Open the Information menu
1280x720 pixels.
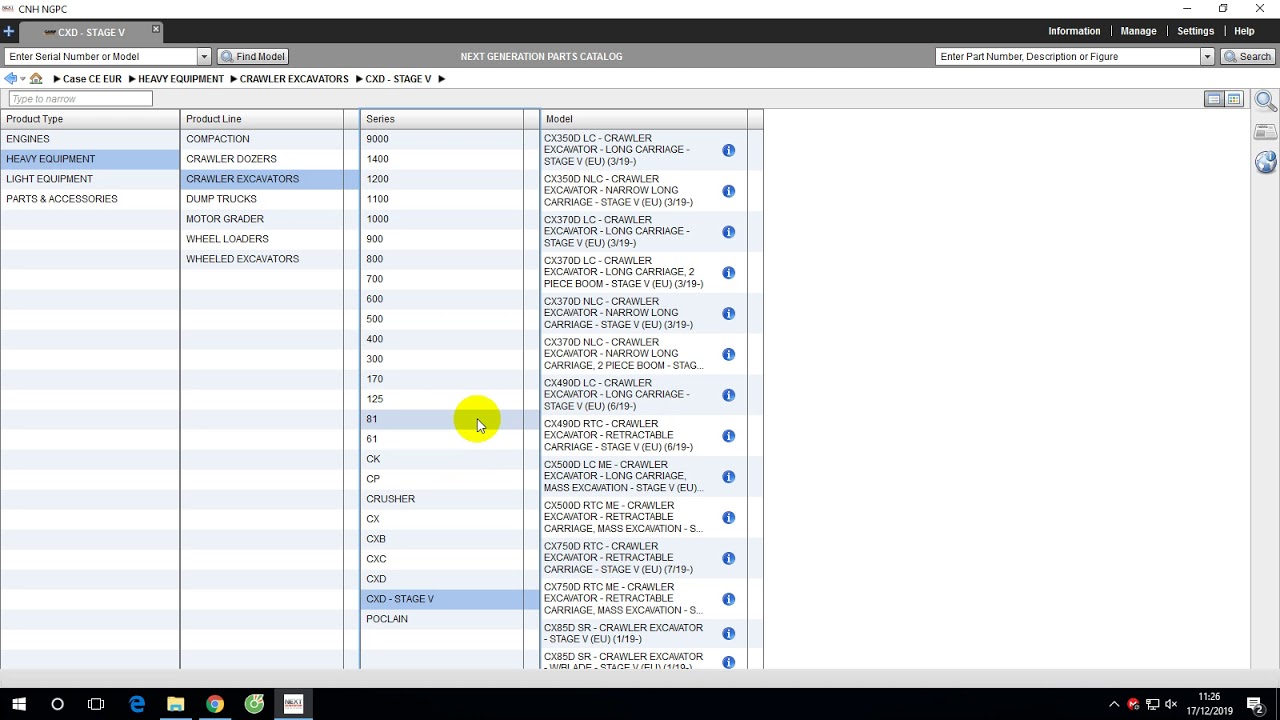[1074, 31]
